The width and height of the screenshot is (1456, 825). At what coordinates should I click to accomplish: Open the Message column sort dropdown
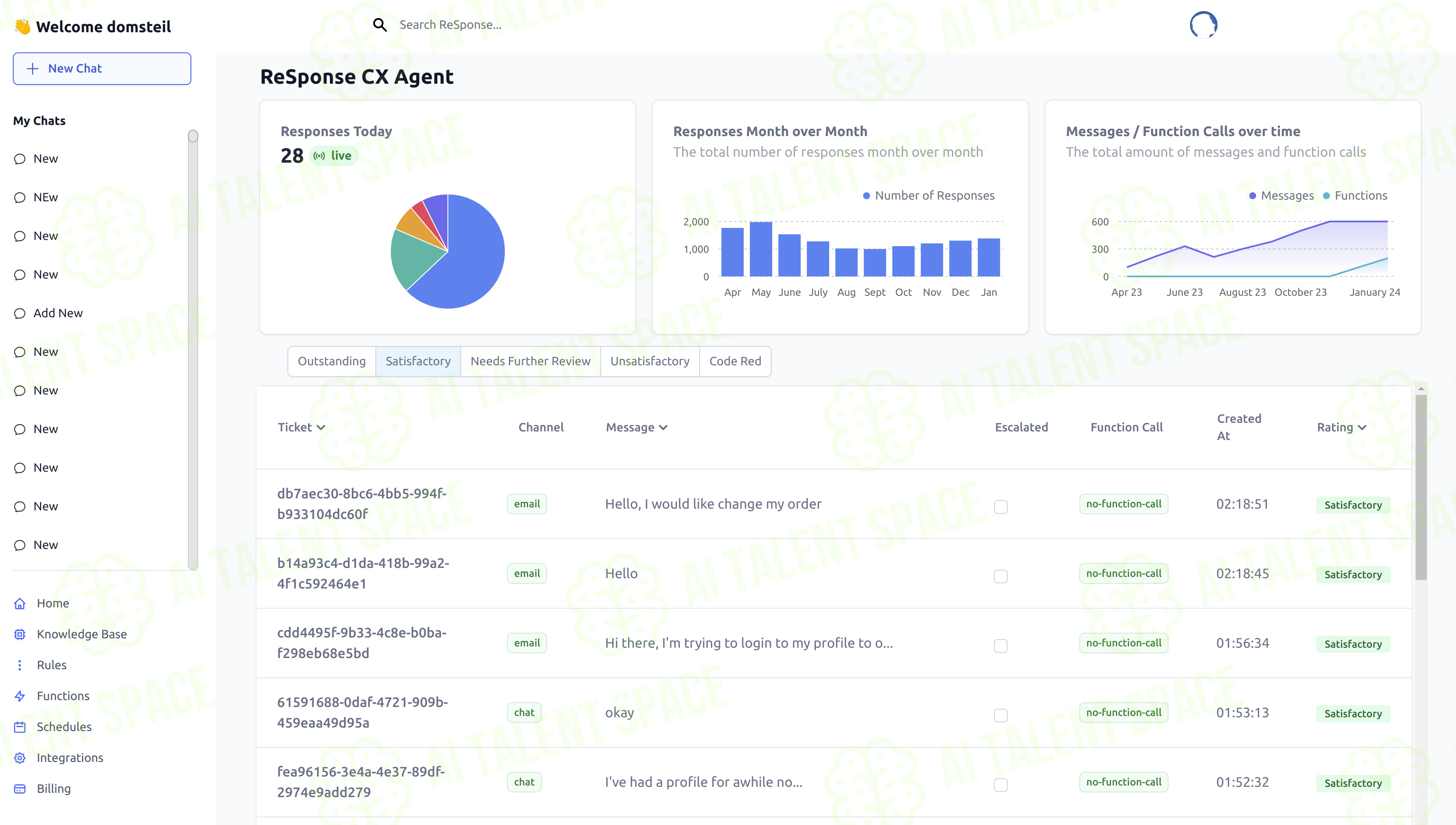663,428
